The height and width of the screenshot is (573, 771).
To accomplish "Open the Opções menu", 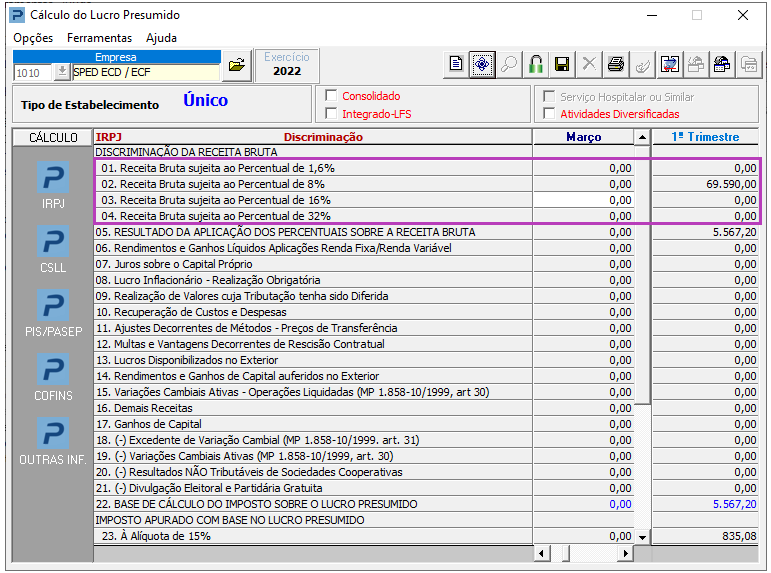I will tap(33, 38).
